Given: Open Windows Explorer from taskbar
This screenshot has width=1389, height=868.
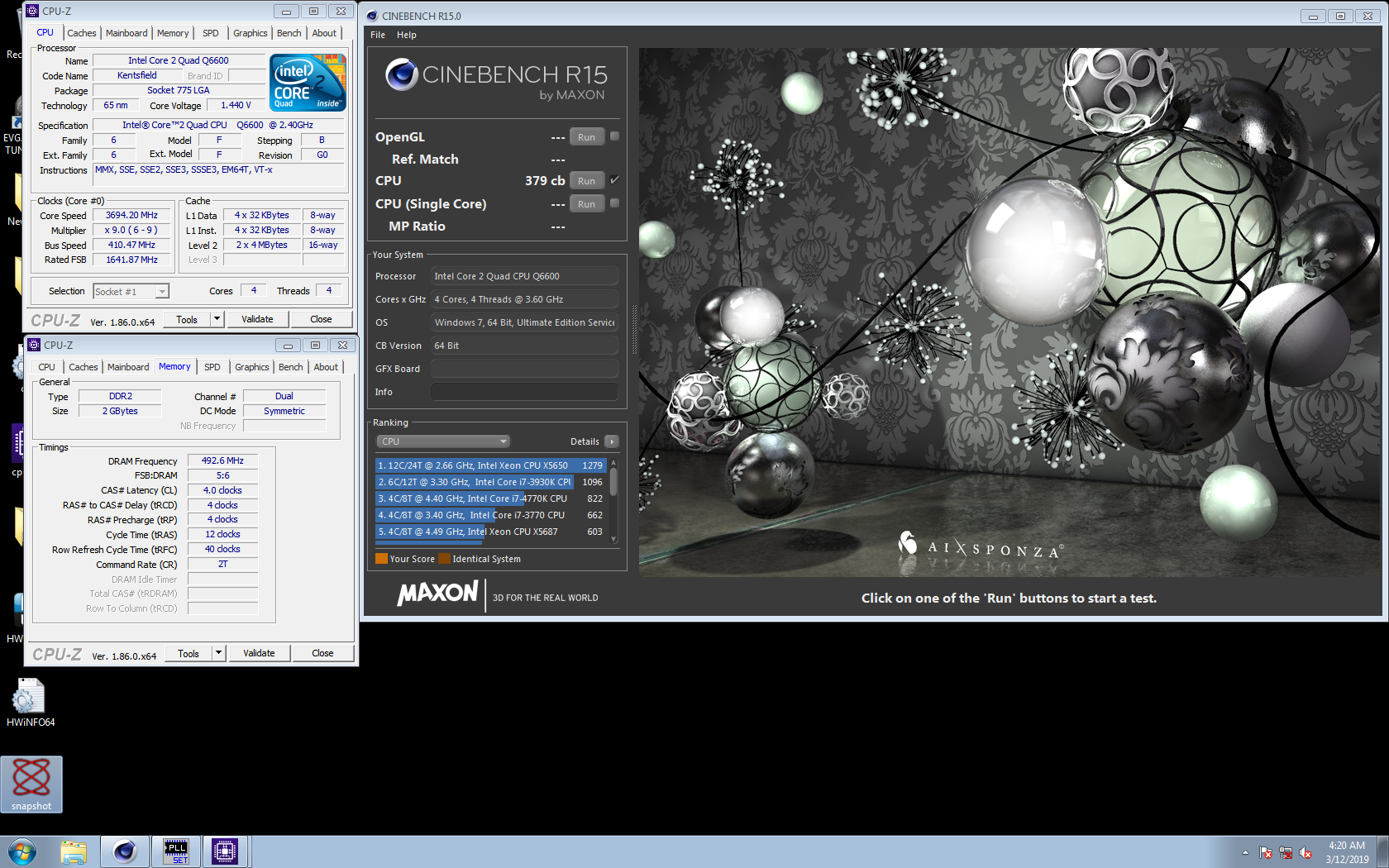Looking at the screenshot, I should point(74,851).
